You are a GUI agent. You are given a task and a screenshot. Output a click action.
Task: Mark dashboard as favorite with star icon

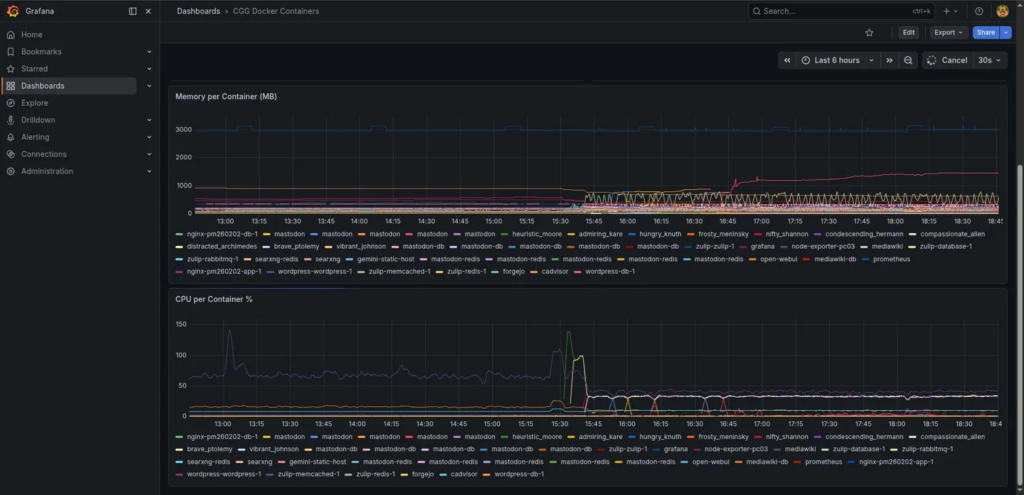[x=869, y=32]
